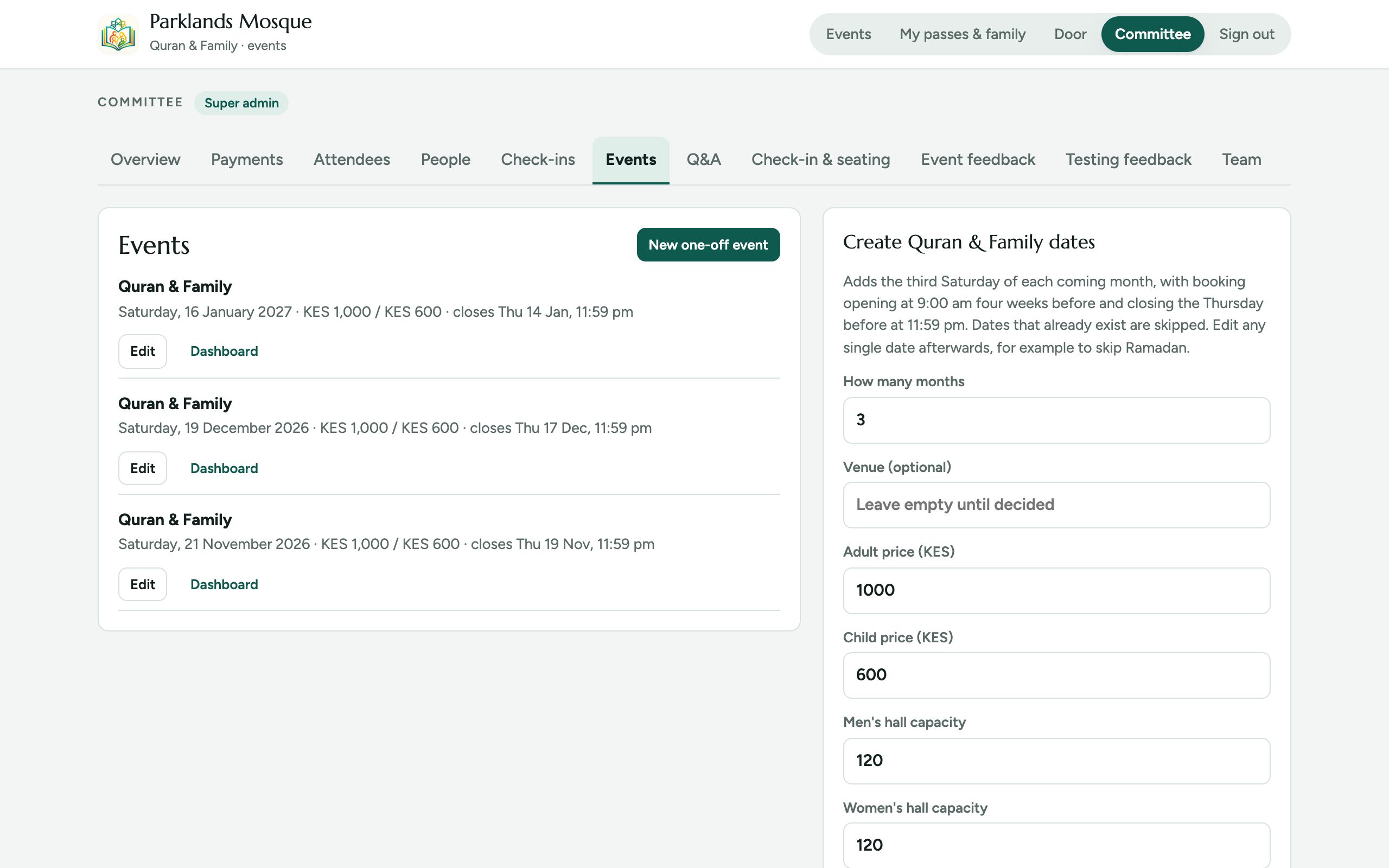Create a New one-off event
Image resolution: width=1389 pixels, height=868 pixels.
[x=708, y=245]
